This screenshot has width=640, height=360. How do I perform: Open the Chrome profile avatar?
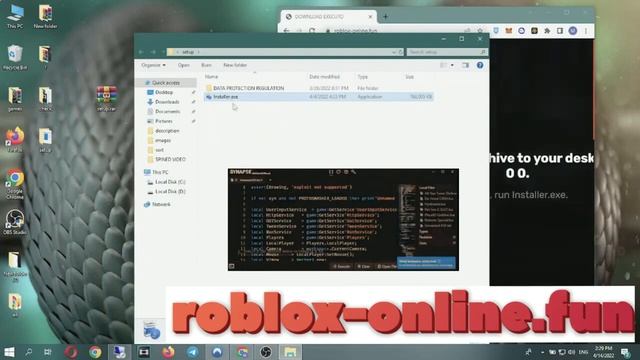[573, 31]
